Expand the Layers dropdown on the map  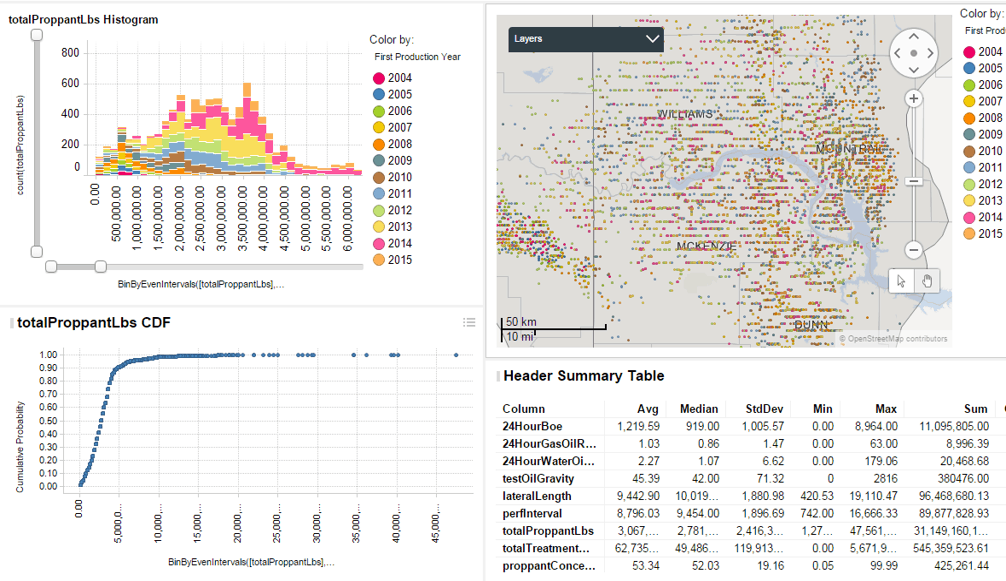[x=585, y=39]
